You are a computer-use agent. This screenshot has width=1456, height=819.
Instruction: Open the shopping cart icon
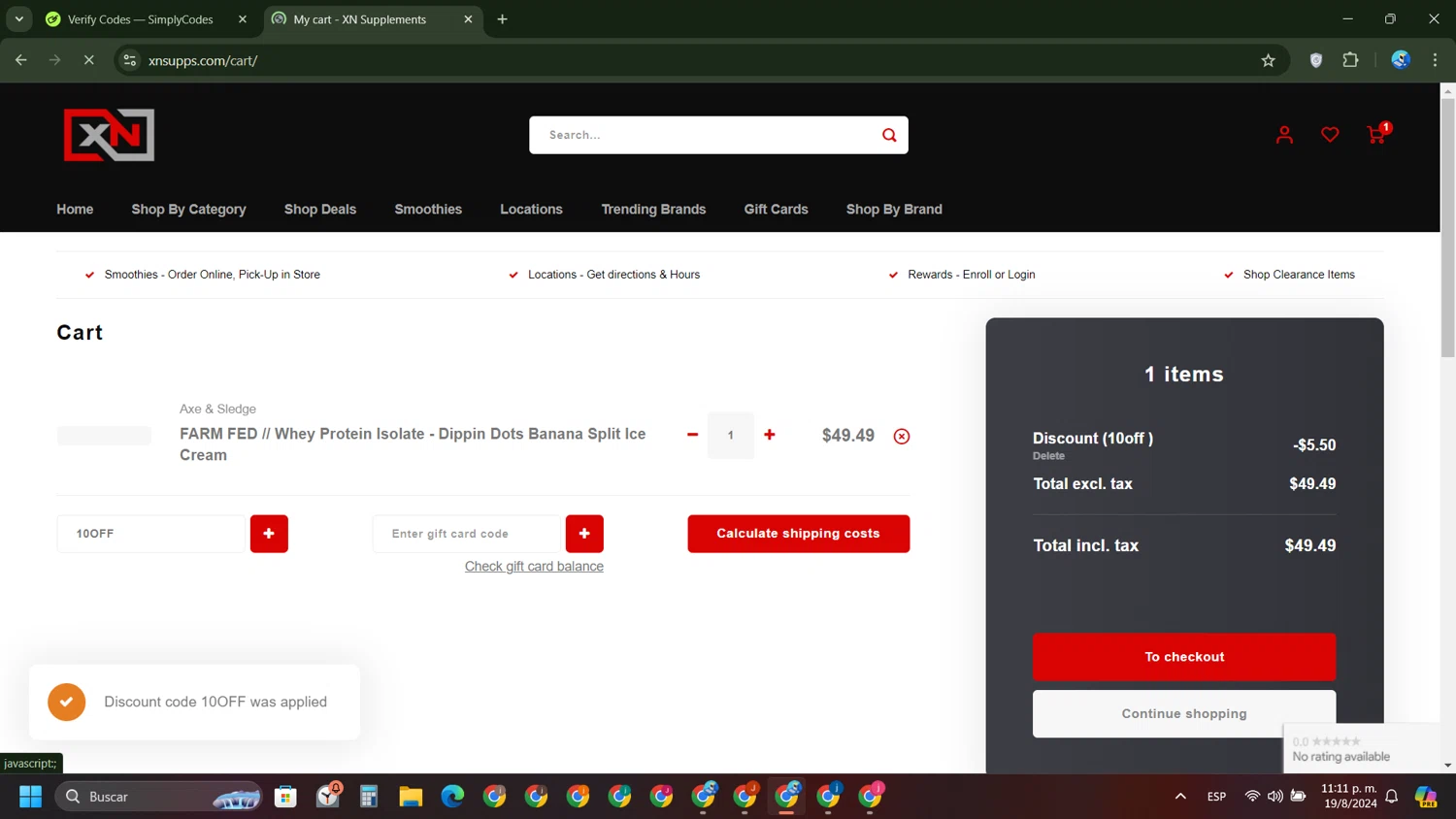pyautogui.click(x=1377, y=134)
